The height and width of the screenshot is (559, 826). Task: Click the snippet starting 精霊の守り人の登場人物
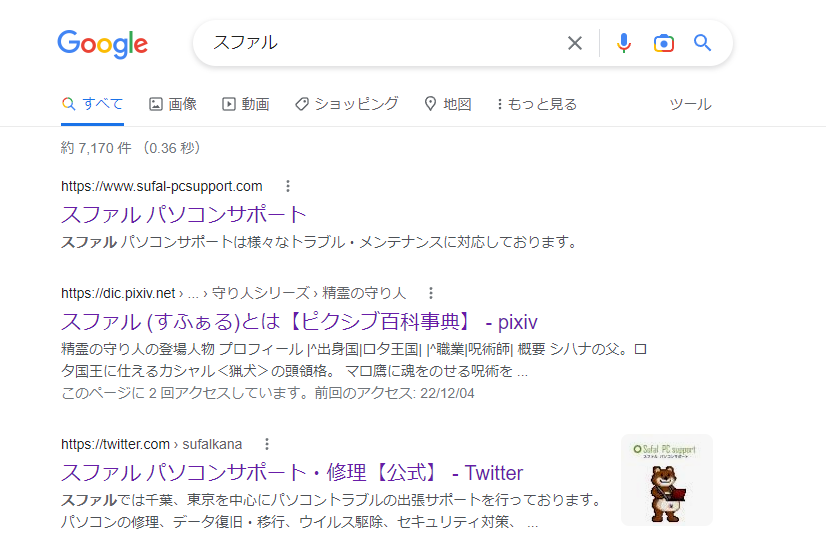pyautogui.click(x=354, y=360)
